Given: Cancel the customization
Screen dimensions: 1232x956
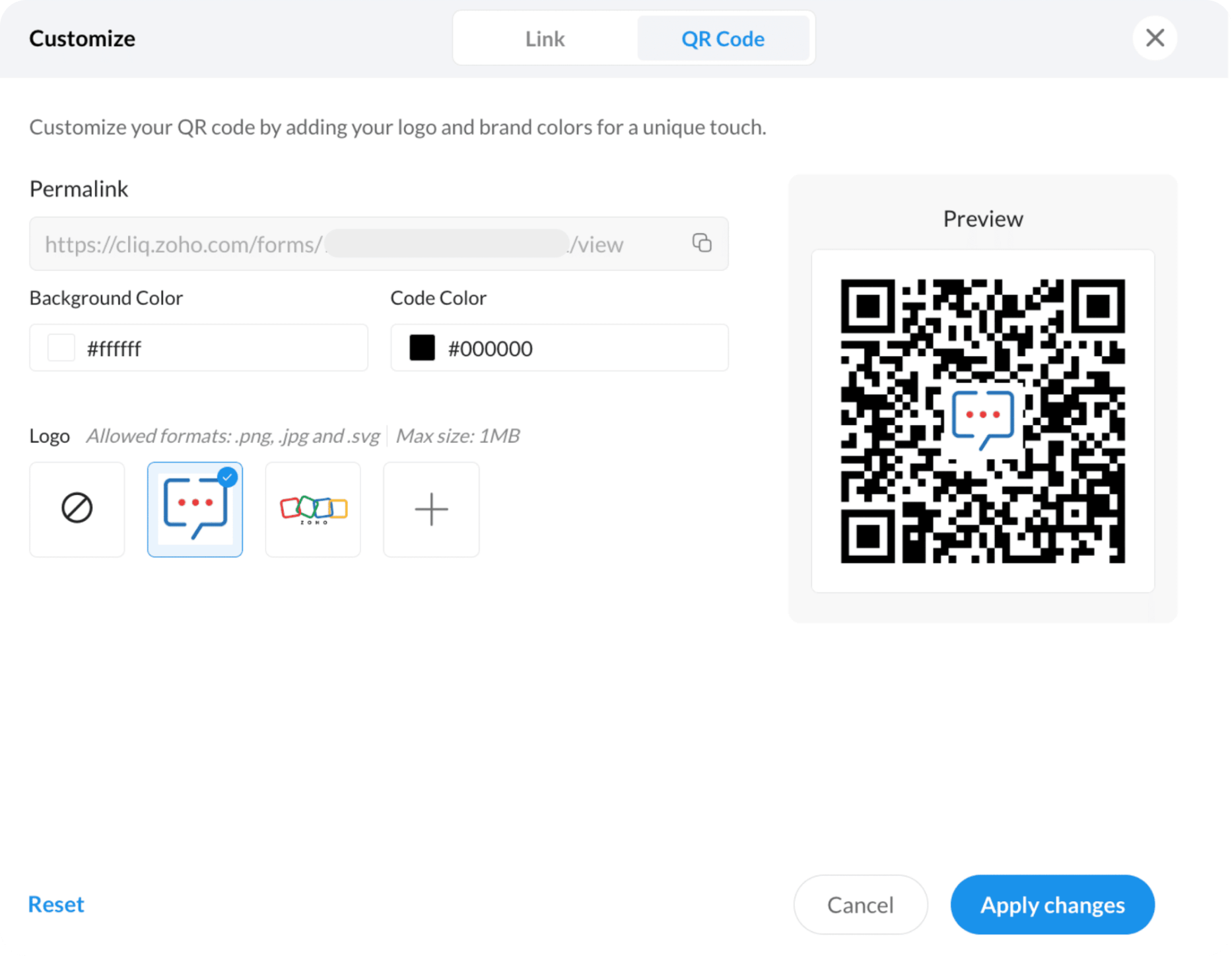Looking at the screenshot, I should [860, 905].
